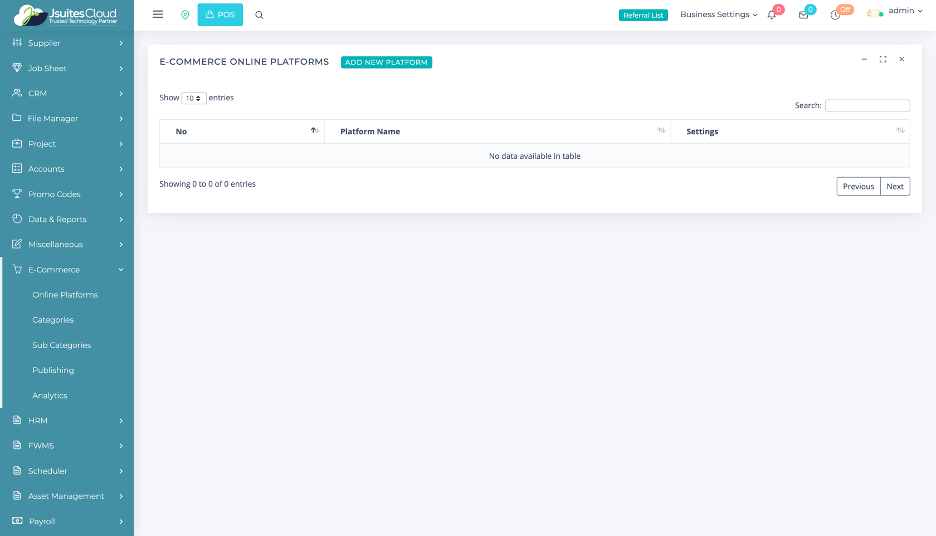This screenshot has width=936, height=536.
Task: Click the clock icon with Off badge
Action: click(x=835, y=15)
